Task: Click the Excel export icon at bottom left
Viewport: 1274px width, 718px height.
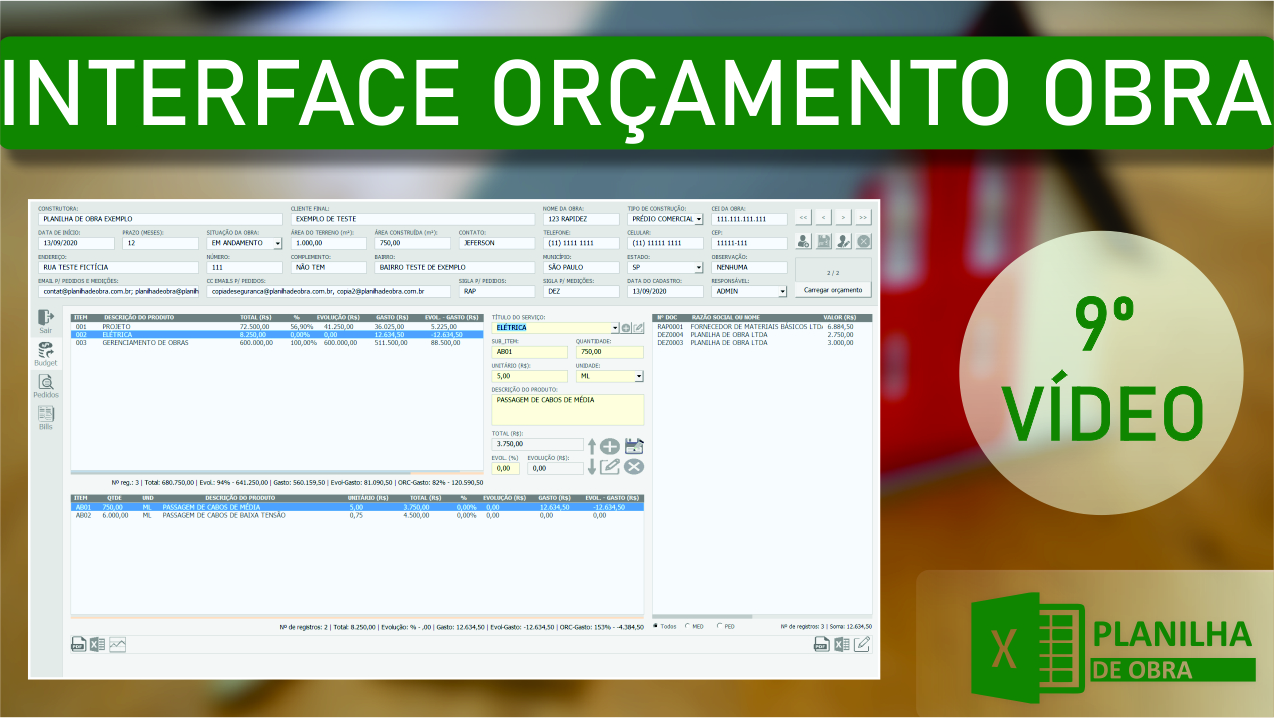Action: tap(99, 644)
